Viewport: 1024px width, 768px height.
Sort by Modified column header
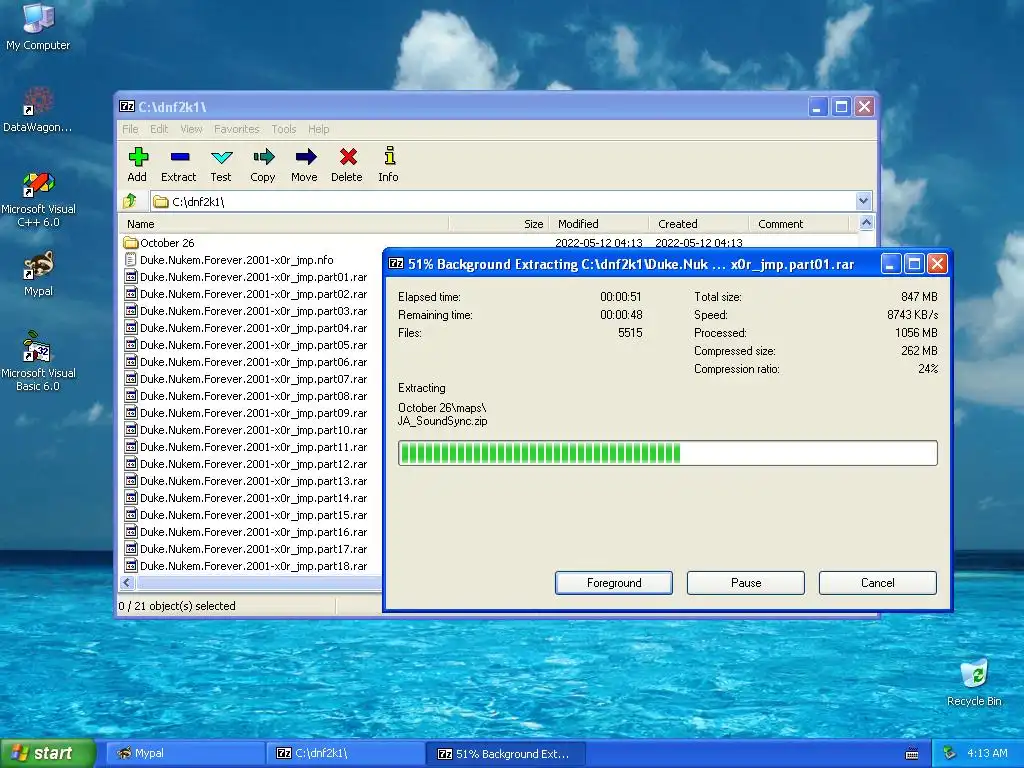pos(599,224)
